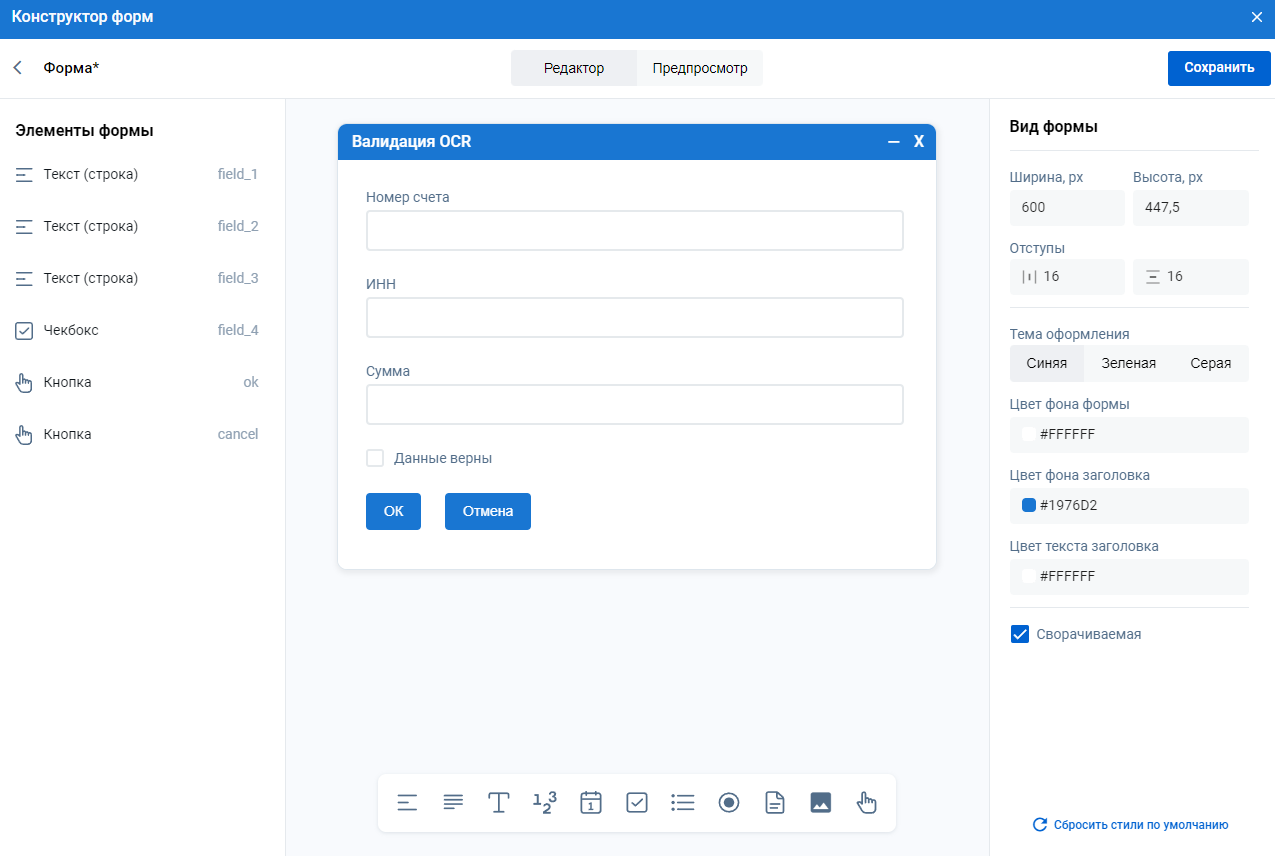Click the Сохранить button
Viewport: 1275px width, 858px height.
tap(1218, 68)
